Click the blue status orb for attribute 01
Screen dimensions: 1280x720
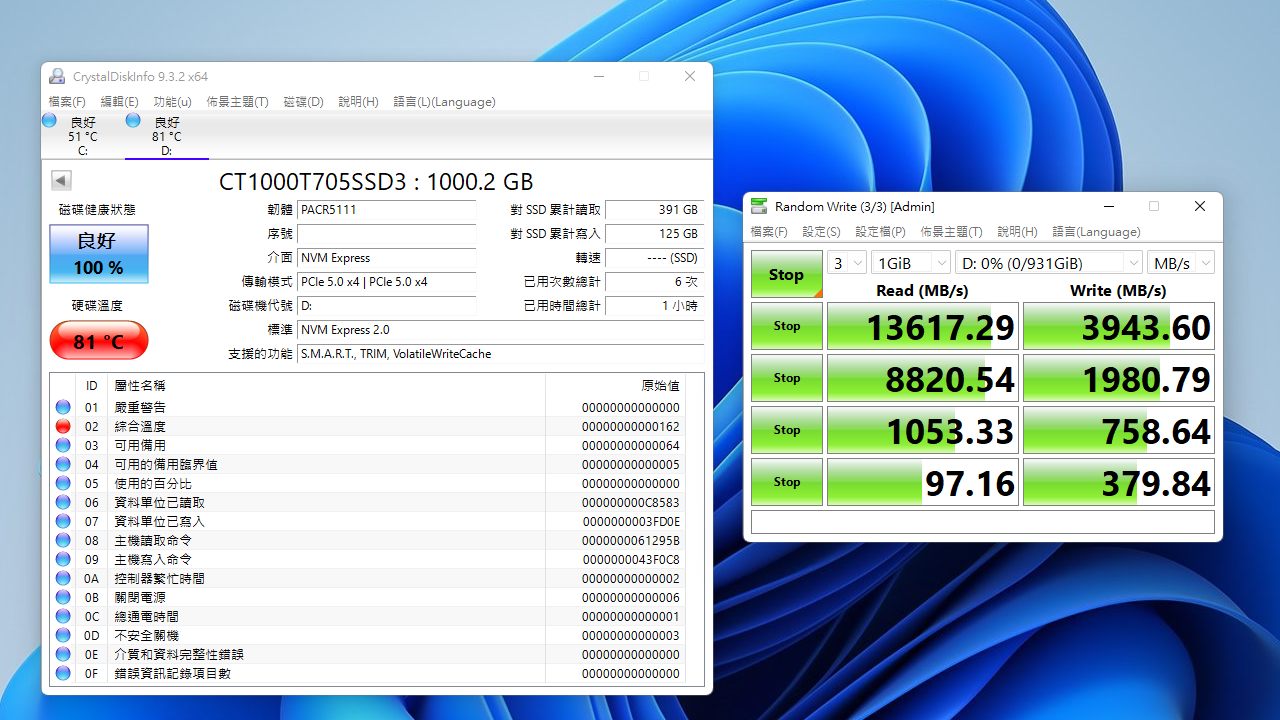pos(63,407)
